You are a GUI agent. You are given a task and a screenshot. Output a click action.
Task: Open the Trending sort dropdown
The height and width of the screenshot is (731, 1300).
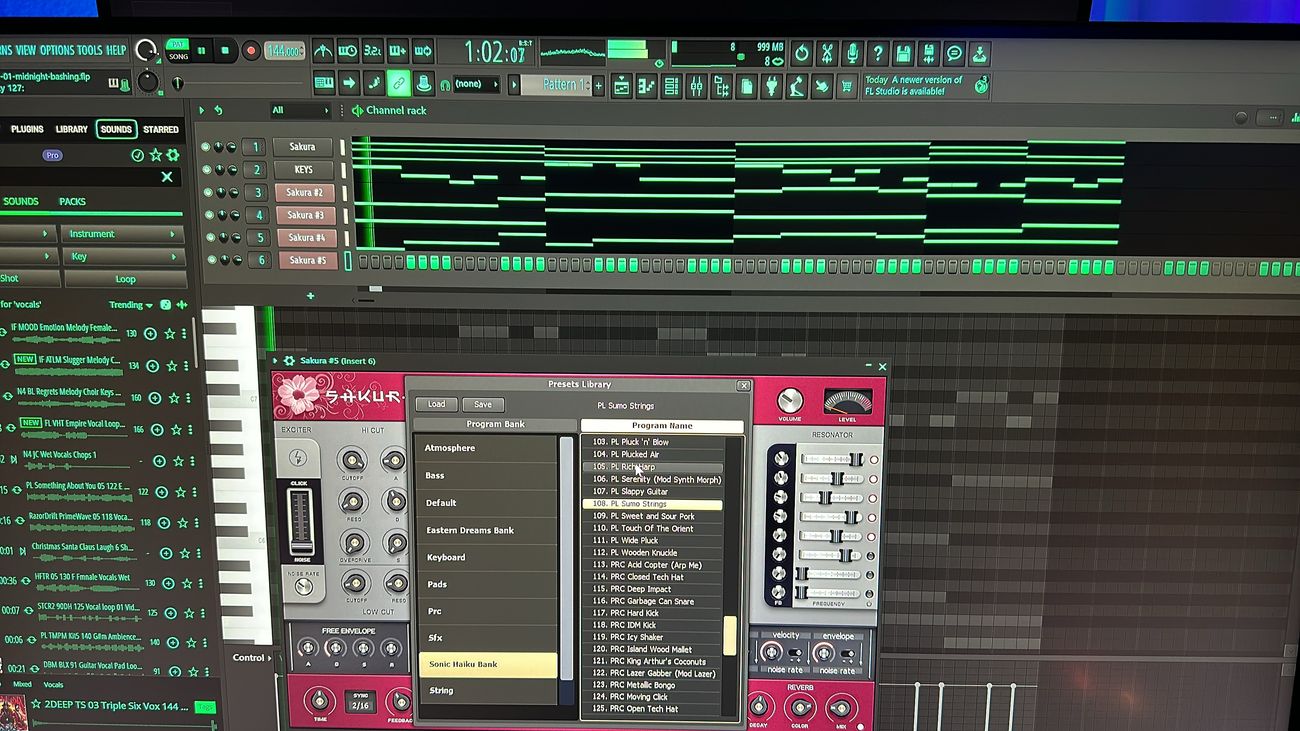pyautogui.click(x=131, y=305)
